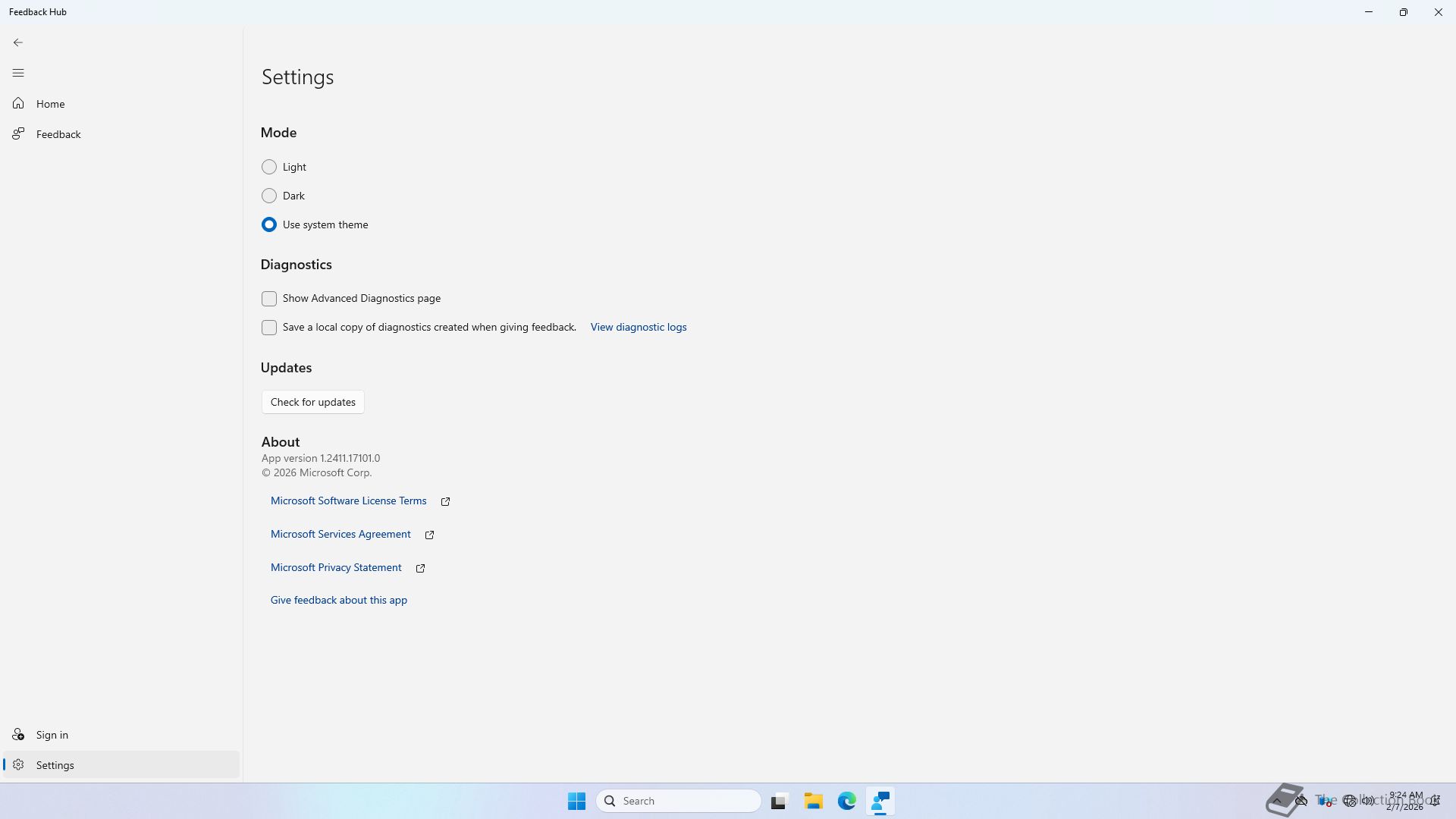The width and height of the screenshot is (1456, 819).
Task: Toggle the hamburger navigation menu
Action: coord(18,73)
